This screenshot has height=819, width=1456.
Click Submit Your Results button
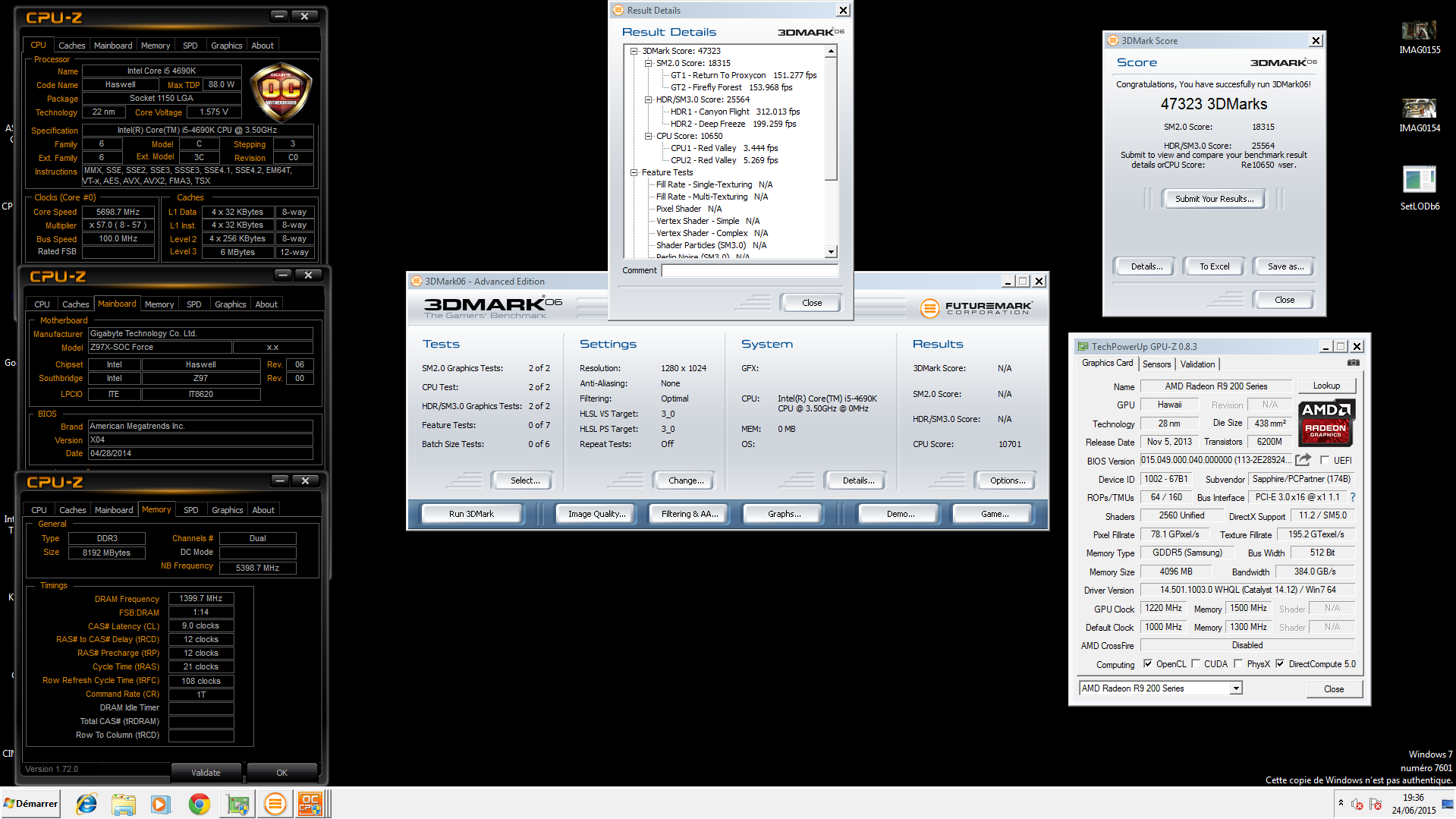[x=1214, y=199]
